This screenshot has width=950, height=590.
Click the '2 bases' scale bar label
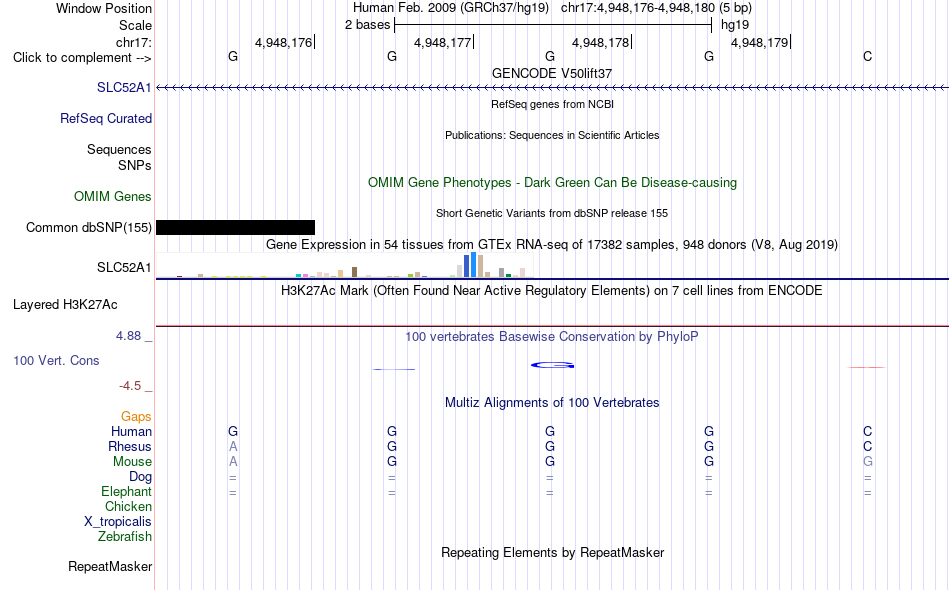click(368, 25)
